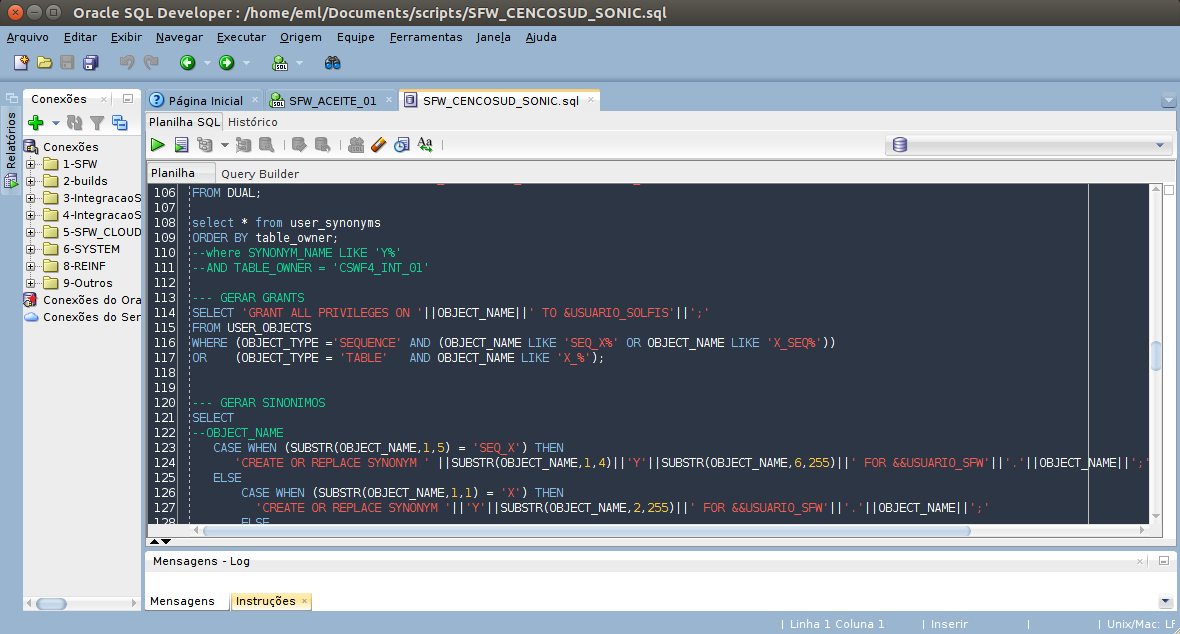The height and width of the screenshot is (634, 1180).
Task: Open the Arquivo menu
Action: click(x=28, y=37)
